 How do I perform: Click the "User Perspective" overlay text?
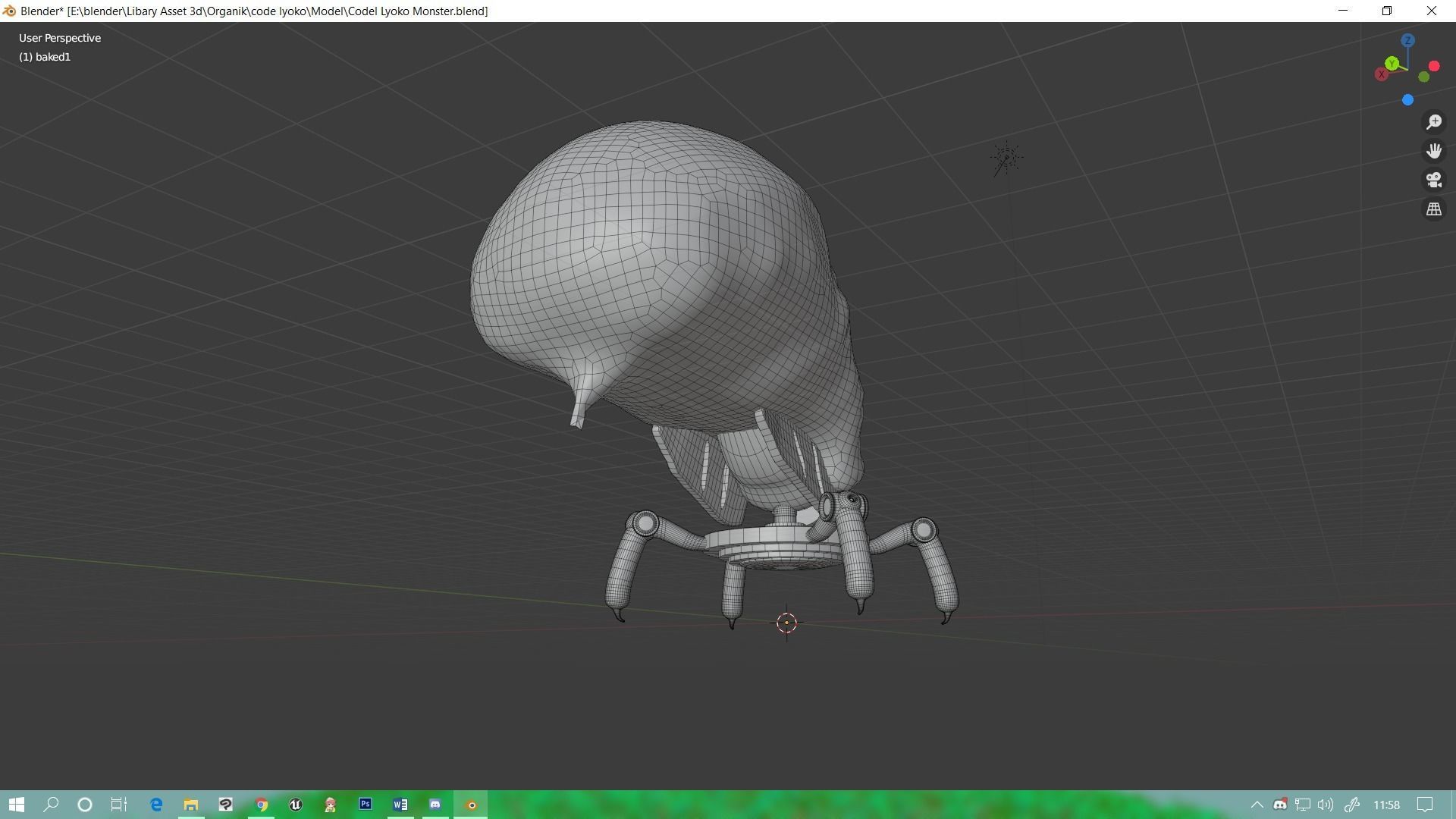pos(60,38)
